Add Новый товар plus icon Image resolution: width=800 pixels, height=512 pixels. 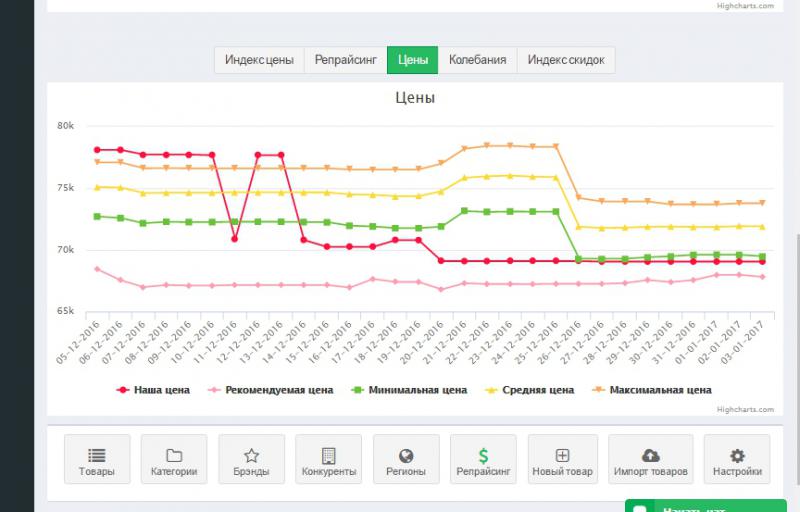tap(562, 461)
